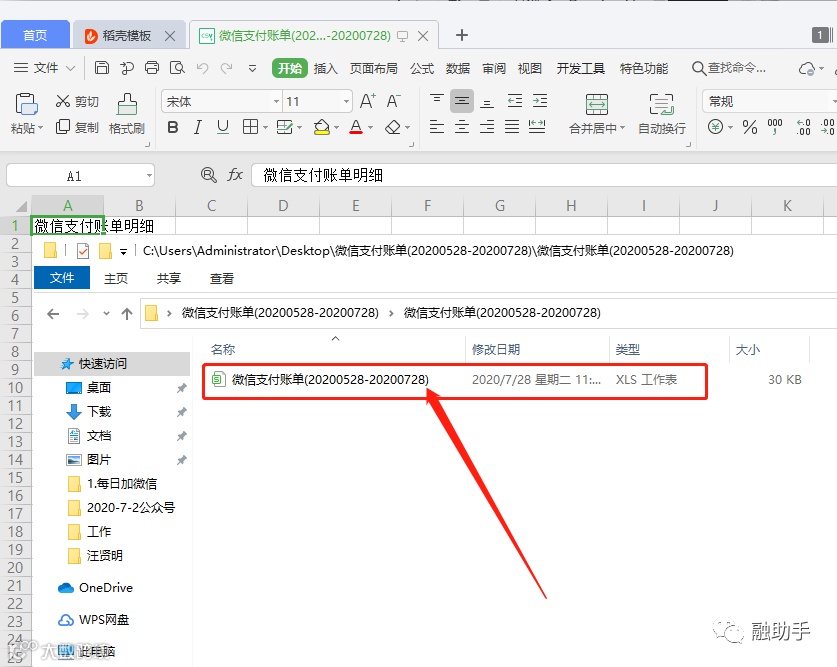This screenshot has height=667, width=837.
Task: Click 桌面 in quick access
Action: coord(99,387)
